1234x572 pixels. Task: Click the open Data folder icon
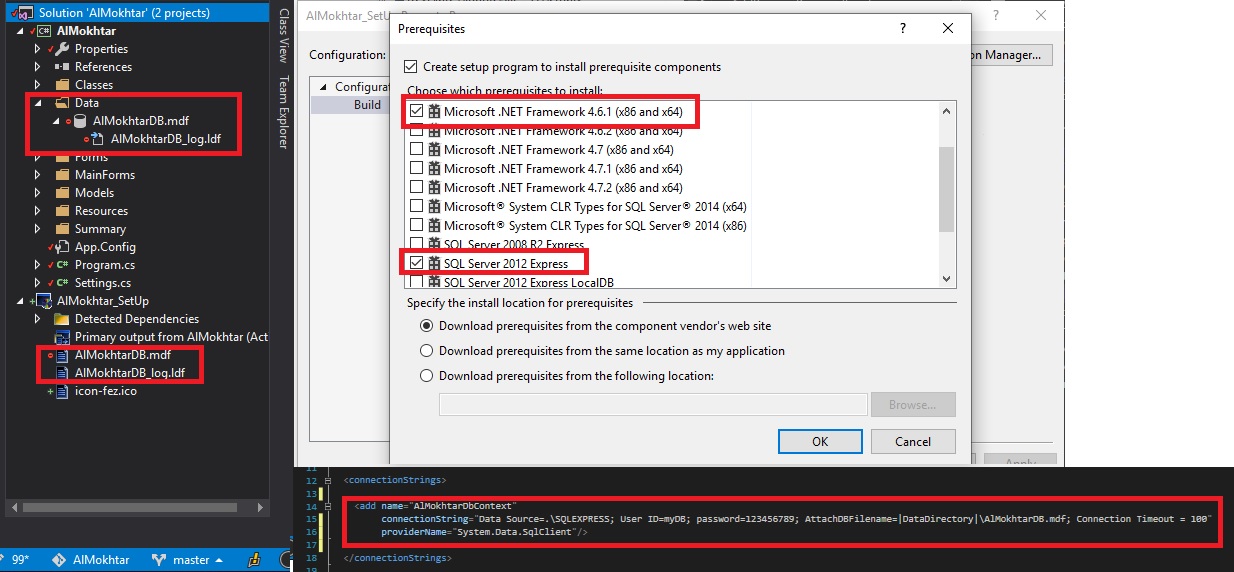click(x=62, y=103)
